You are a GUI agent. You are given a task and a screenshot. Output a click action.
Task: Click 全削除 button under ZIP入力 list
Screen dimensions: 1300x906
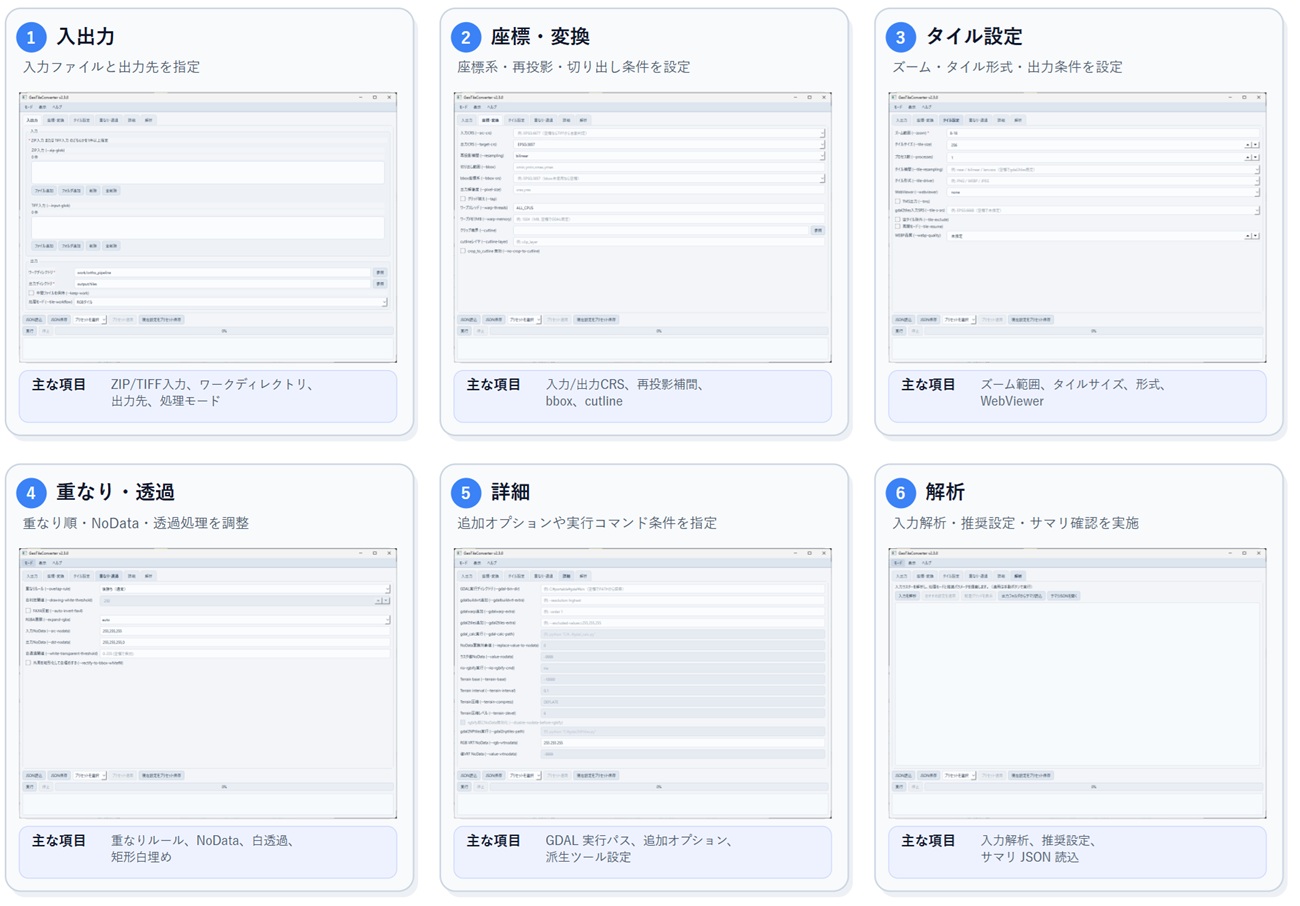111,191
